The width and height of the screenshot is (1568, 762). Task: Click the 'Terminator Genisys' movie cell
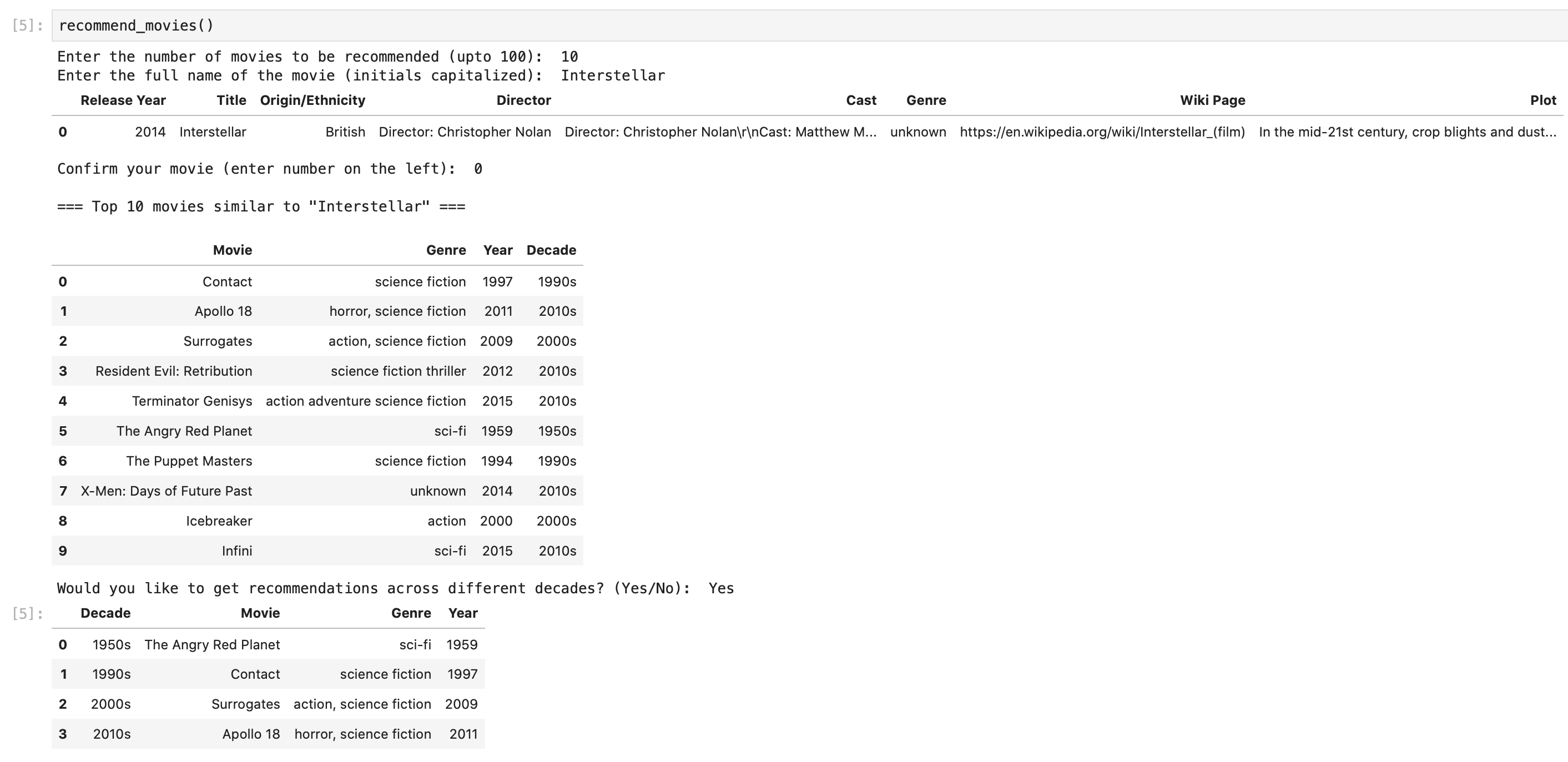click(x=191, y=401)
